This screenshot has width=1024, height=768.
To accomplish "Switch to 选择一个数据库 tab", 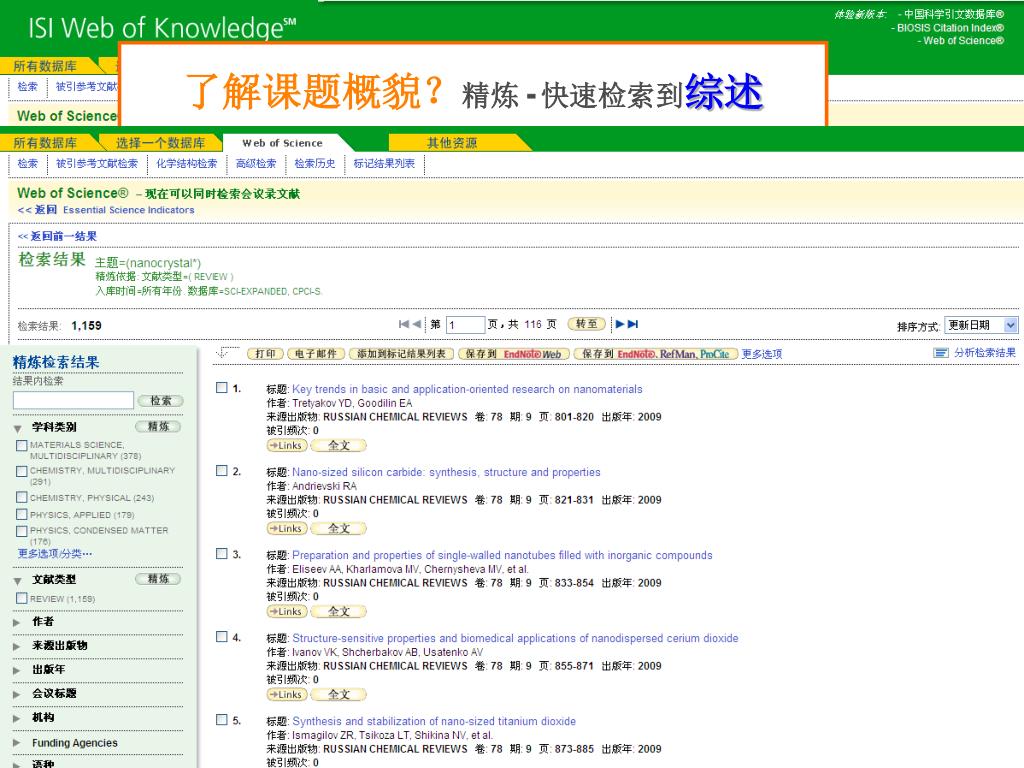I will coord(160,143).
